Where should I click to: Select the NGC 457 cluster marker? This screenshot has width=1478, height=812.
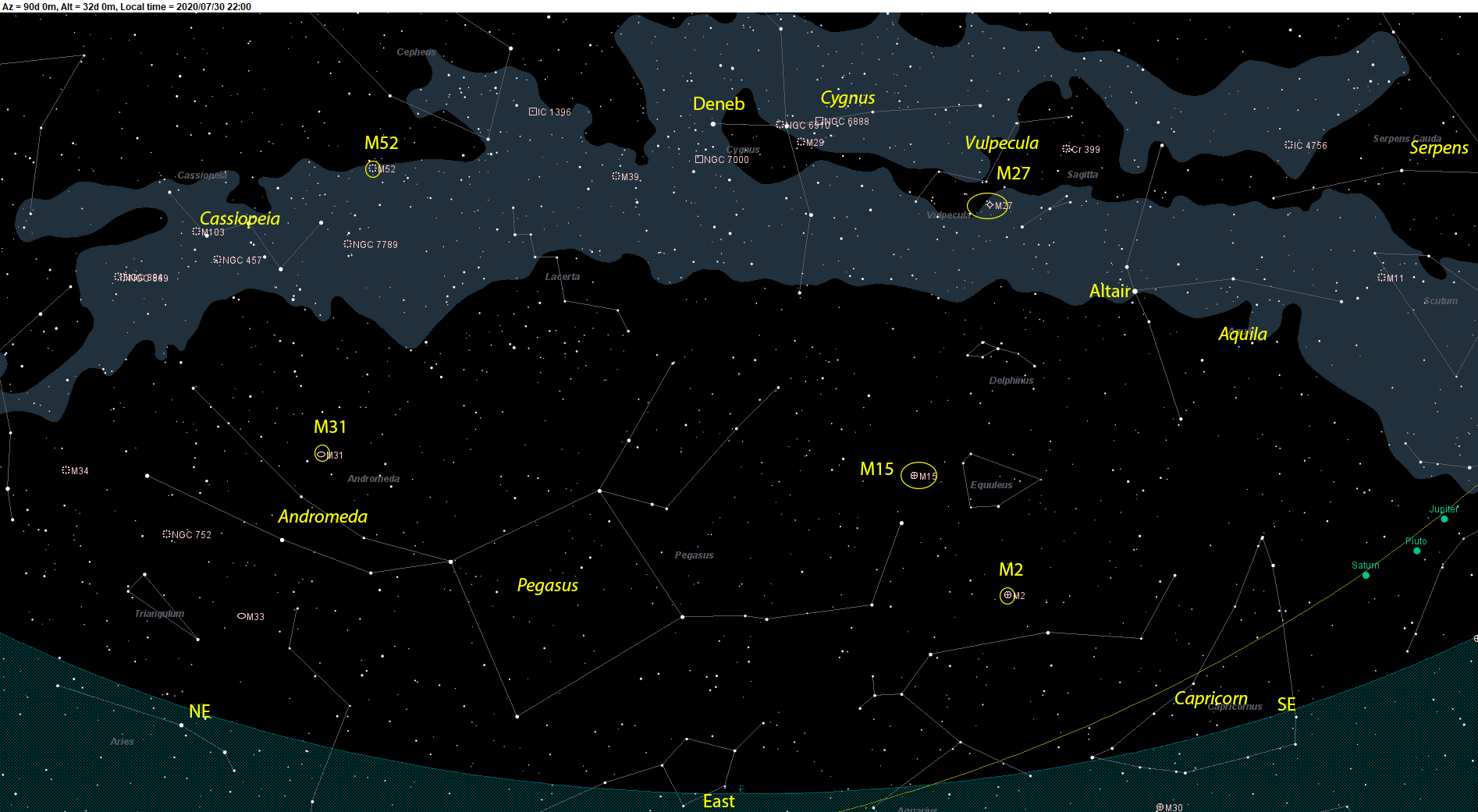coord(218,260)
